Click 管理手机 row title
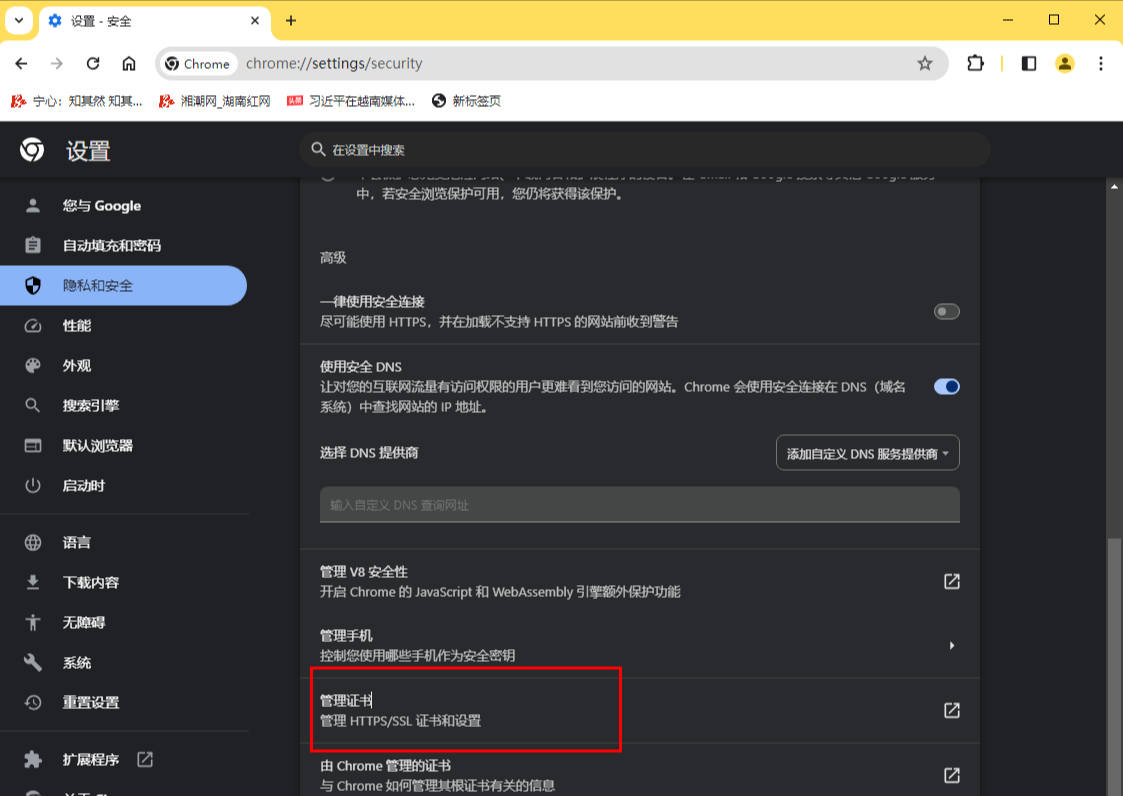The image size is (1123, 796). pos(346,636)
